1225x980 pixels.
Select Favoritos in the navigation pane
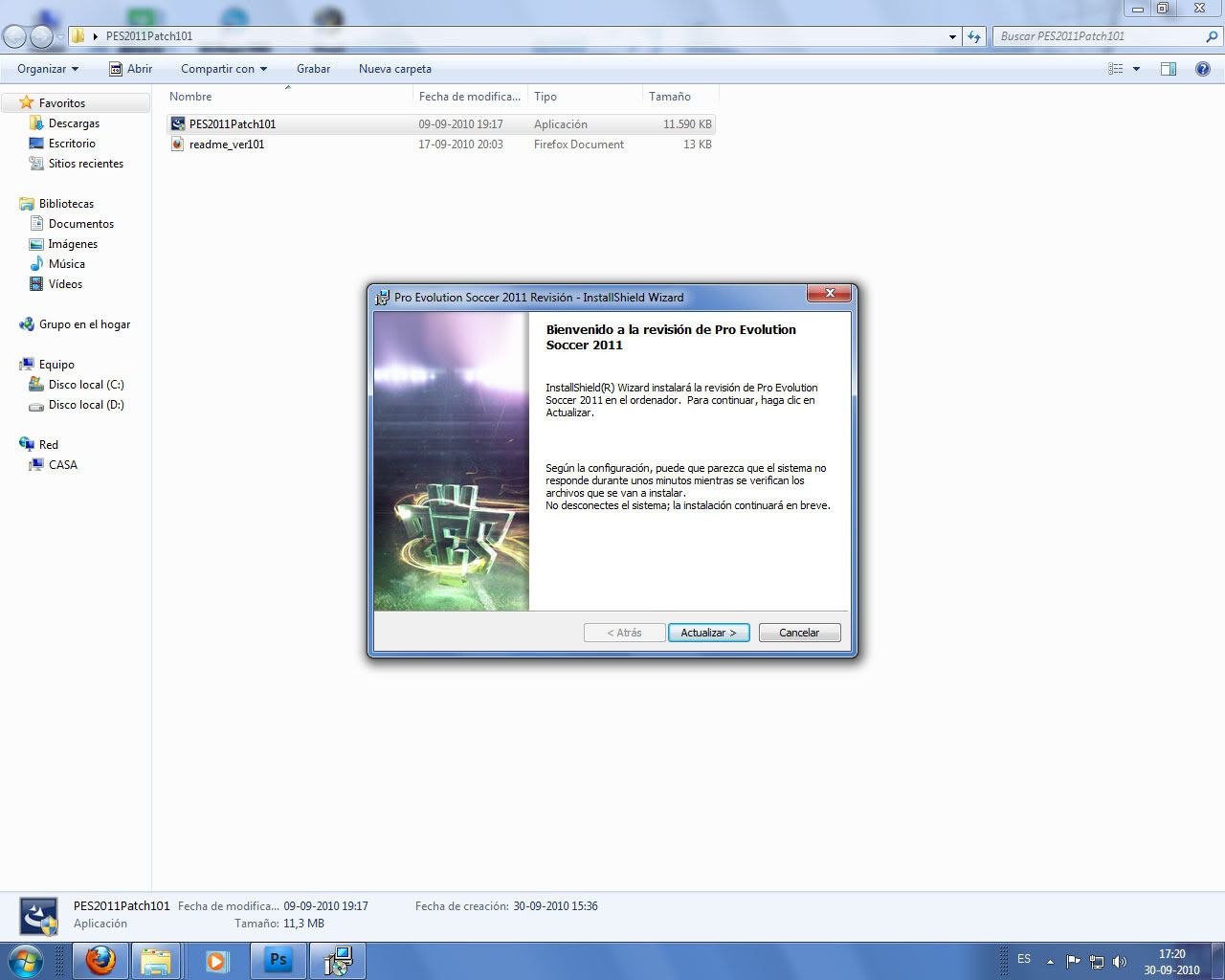[x=62, y=103]
